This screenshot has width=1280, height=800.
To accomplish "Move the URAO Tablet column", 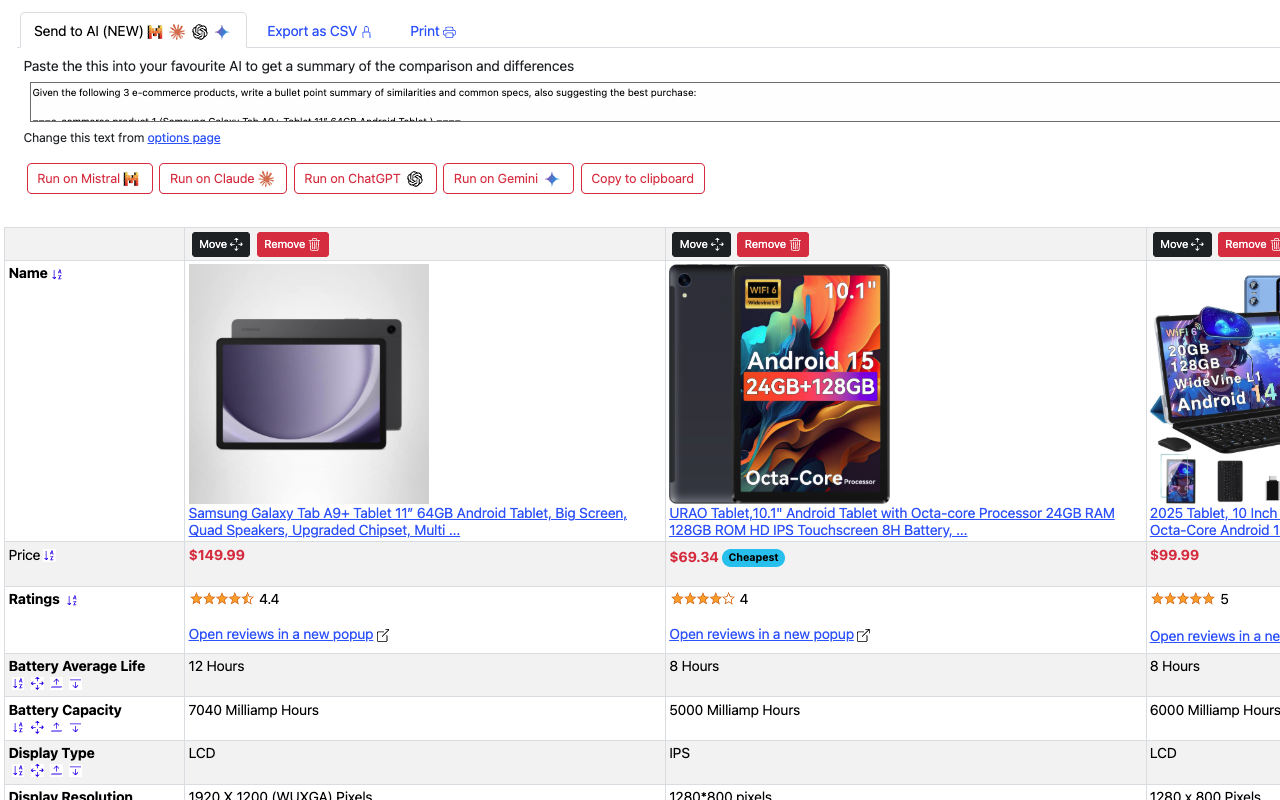I will coord(701,244).
